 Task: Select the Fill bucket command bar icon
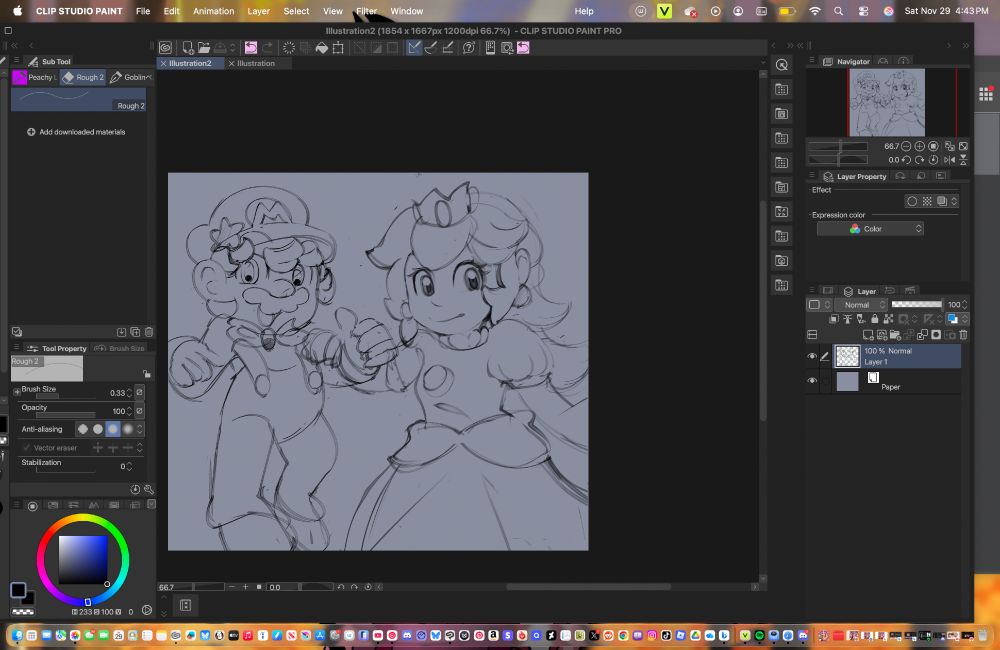click(321, 48)
